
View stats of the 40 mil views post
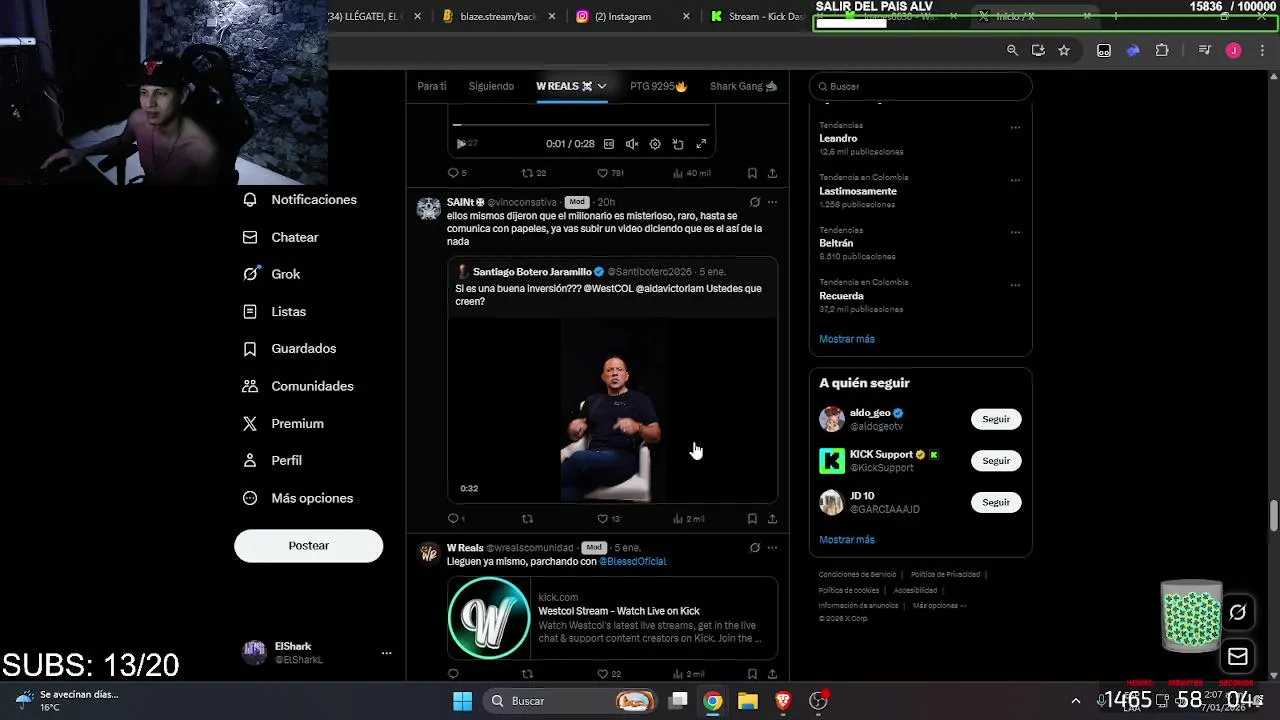[691, 173]
